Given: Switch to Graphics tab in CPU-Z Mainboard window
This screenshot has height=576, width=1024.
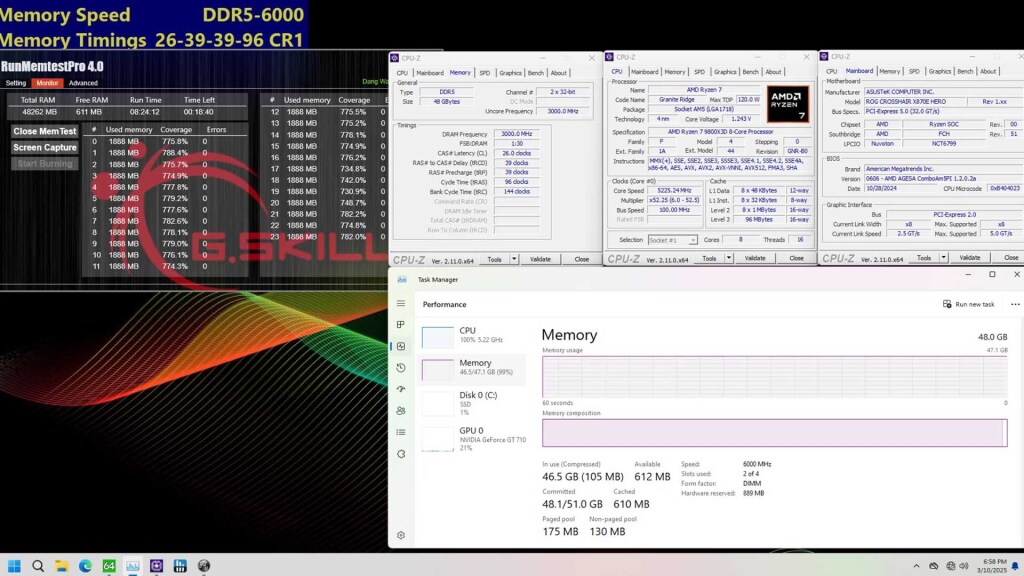Looking at the screenshot, I should coord(940,71).
